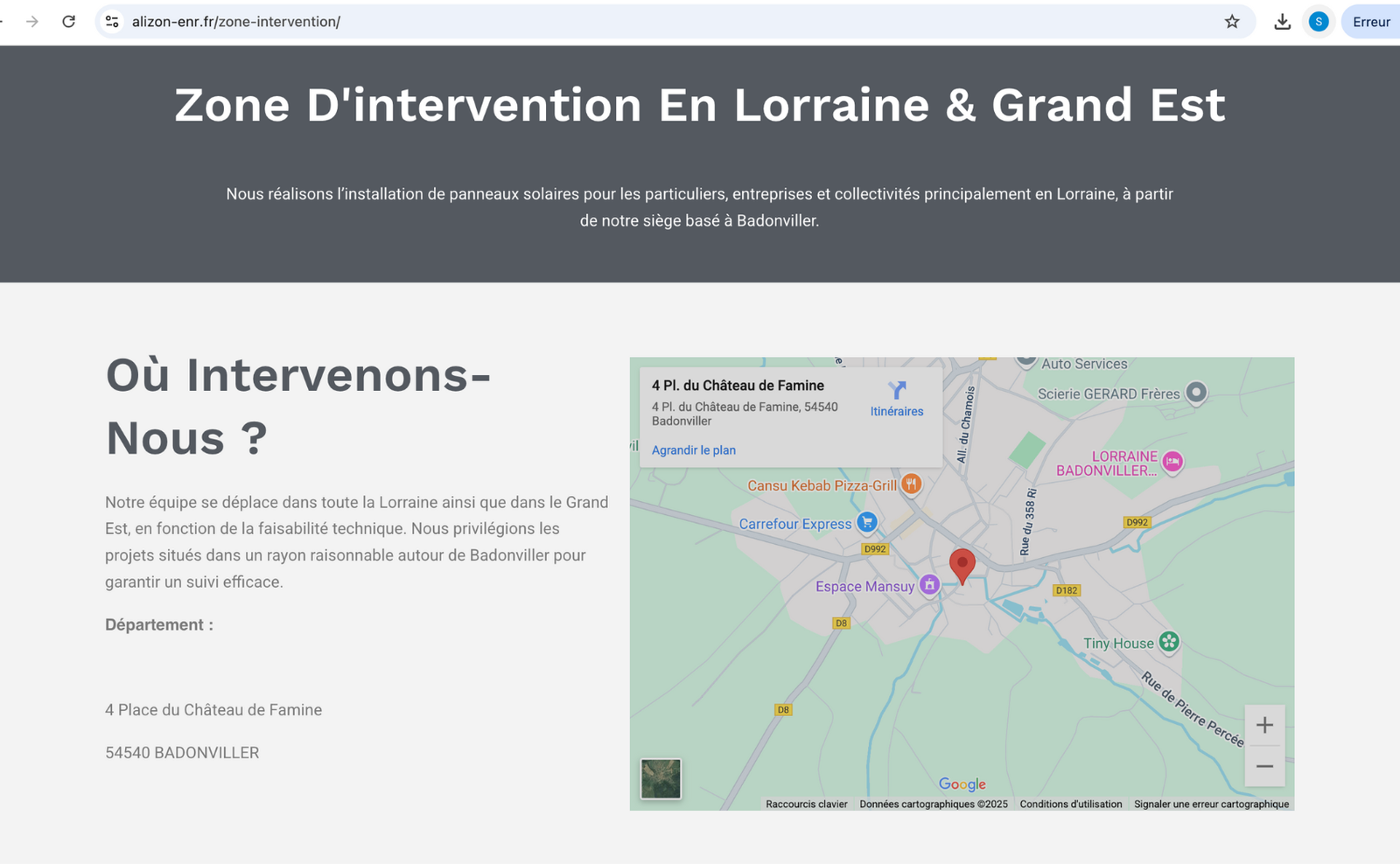1400x864 pixels.
Task: Click the Scierie GERARD Frères gray marker
Action: coord(1195,393)
